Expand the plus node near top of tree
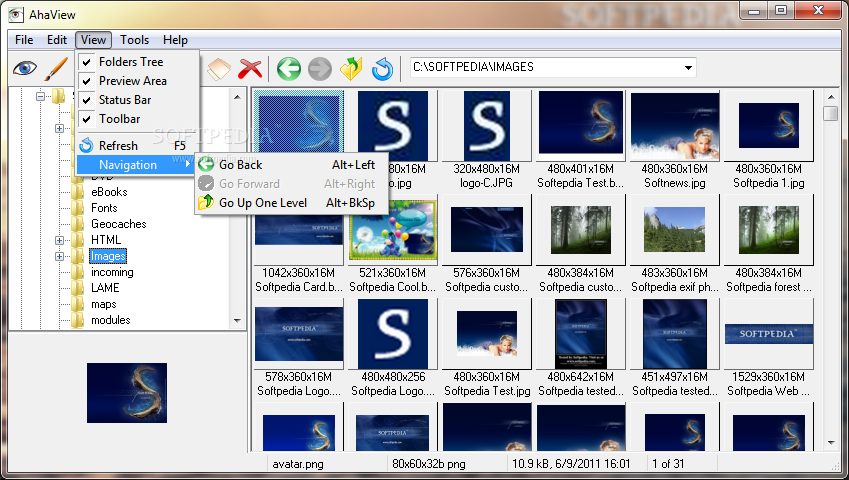This screenshot has height=480, width=849. click(x=60, y=128)
